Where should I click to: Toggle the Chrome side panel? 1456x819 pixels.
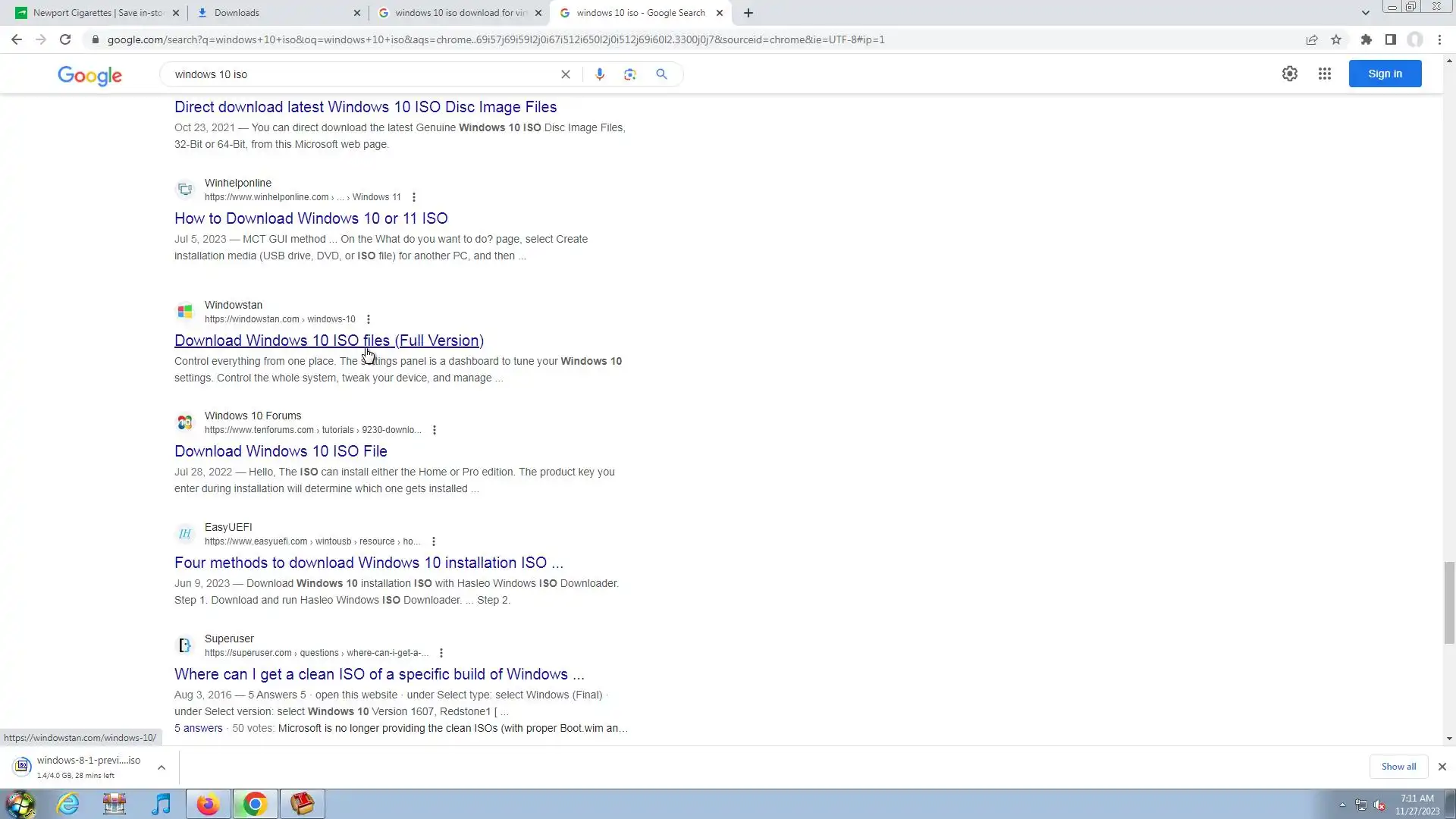[x=1390, y=39]
